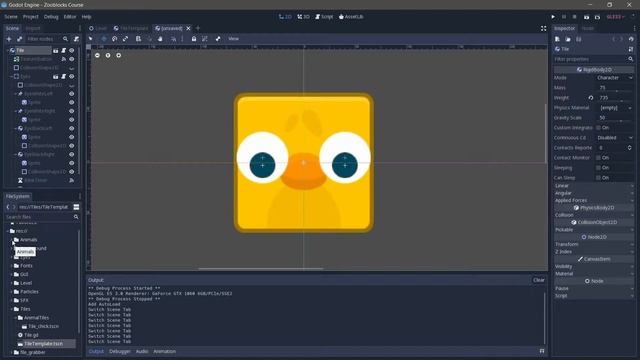
Task: Click the group children icon in toolbar
Action: click(205, 39)
